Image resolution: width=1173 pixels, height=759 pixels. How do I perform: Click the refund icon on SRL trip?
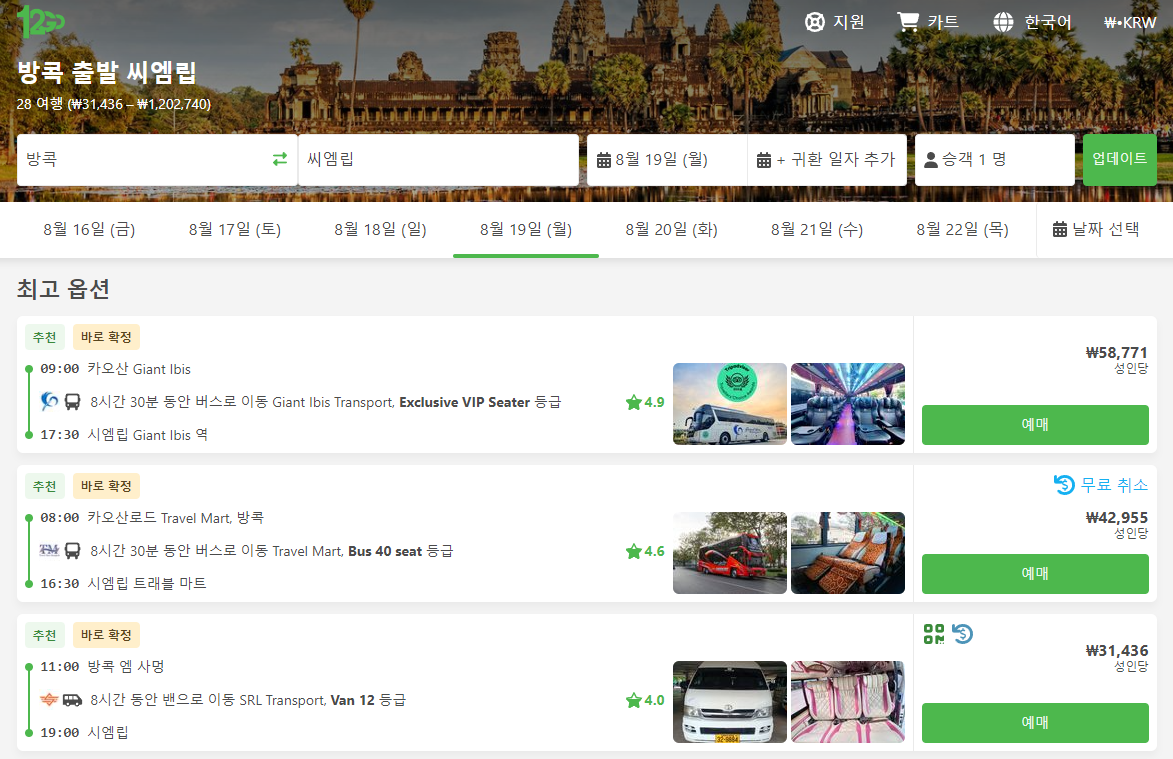(963, 634)
